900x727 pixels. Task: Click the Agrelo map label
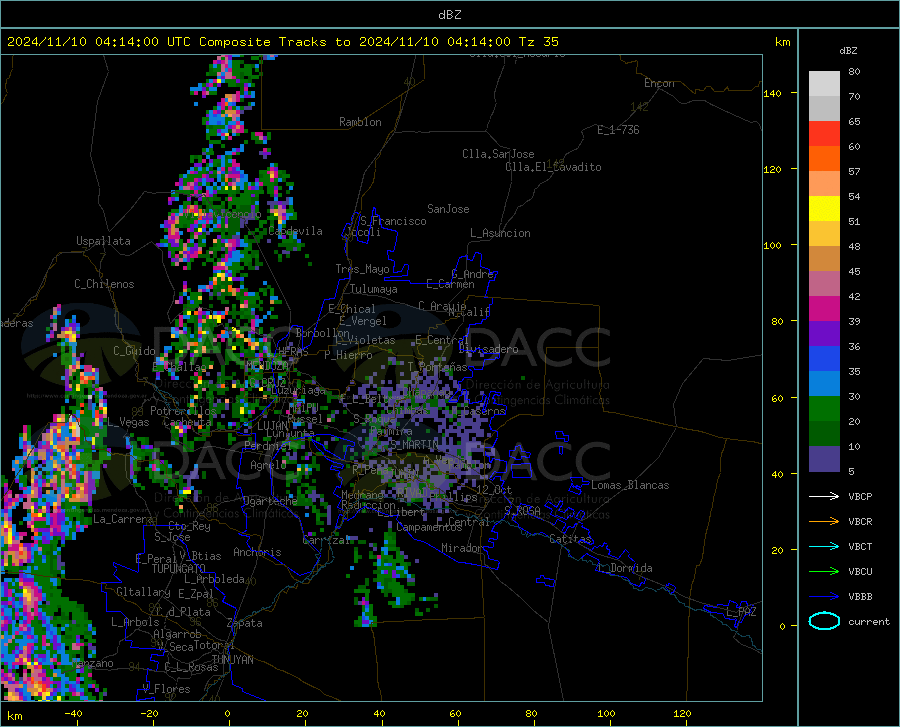click(x=268, y=465)
